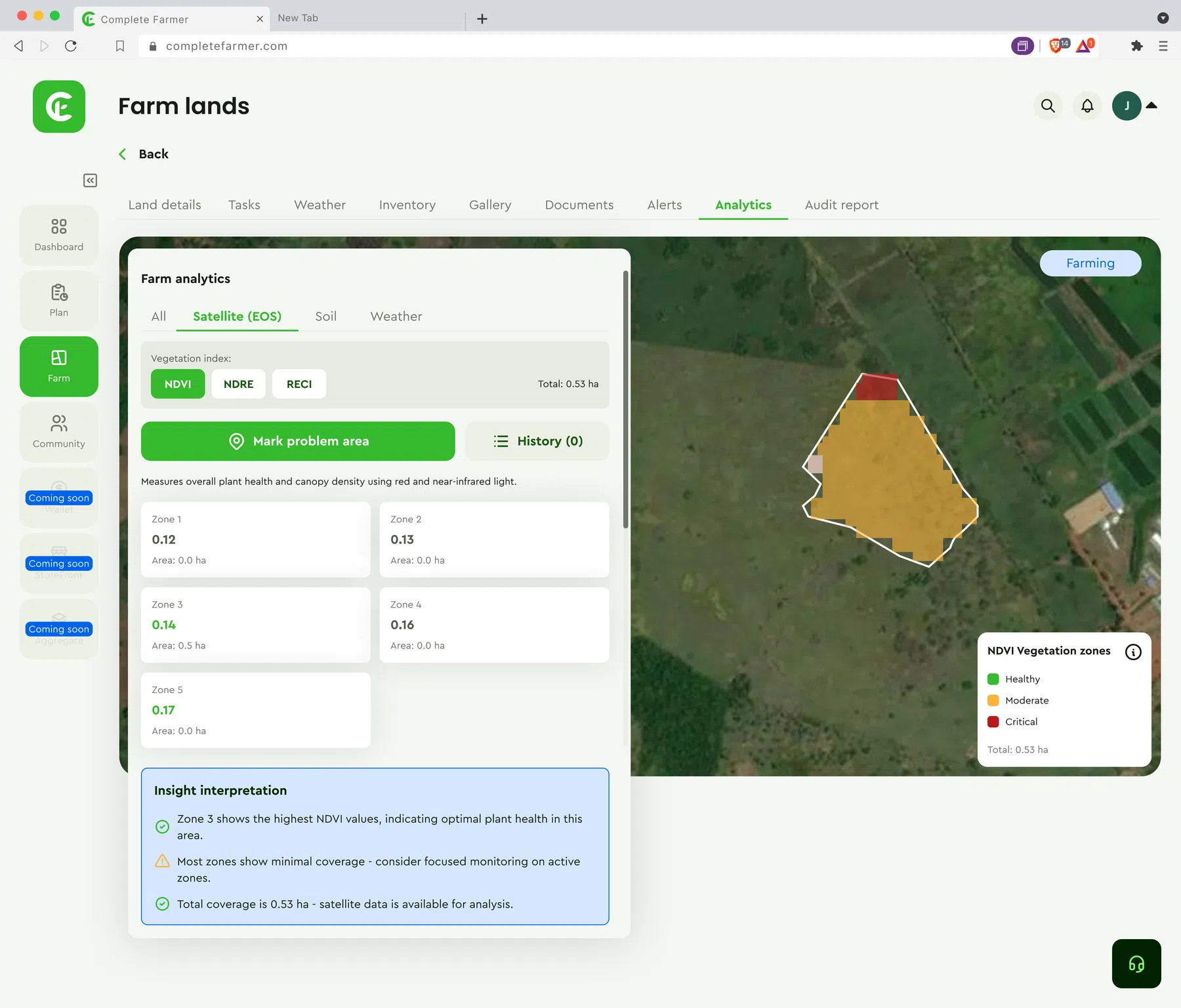Switch to the Land details tab
Image resolution: width=1181 pixels, height=1008 pixels.
pyautogui.click(x=165, y=205)
